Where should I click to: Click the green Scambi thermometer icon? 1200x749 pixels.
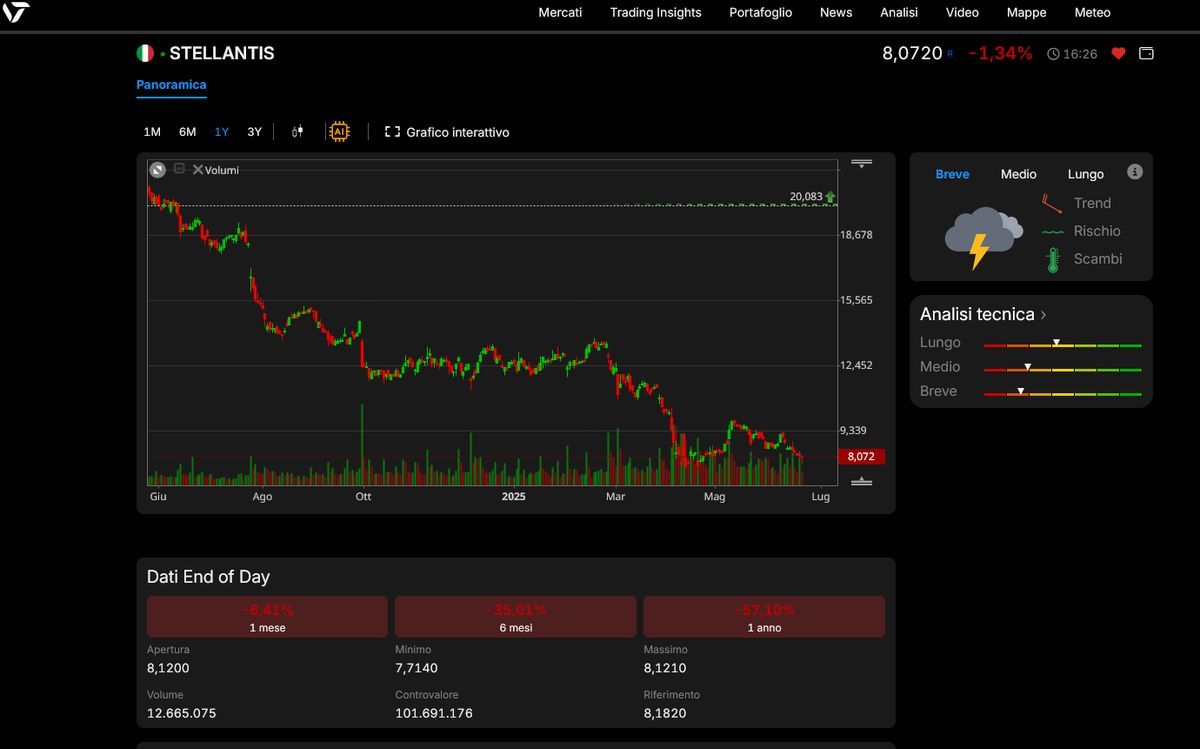coord(1052,260)
